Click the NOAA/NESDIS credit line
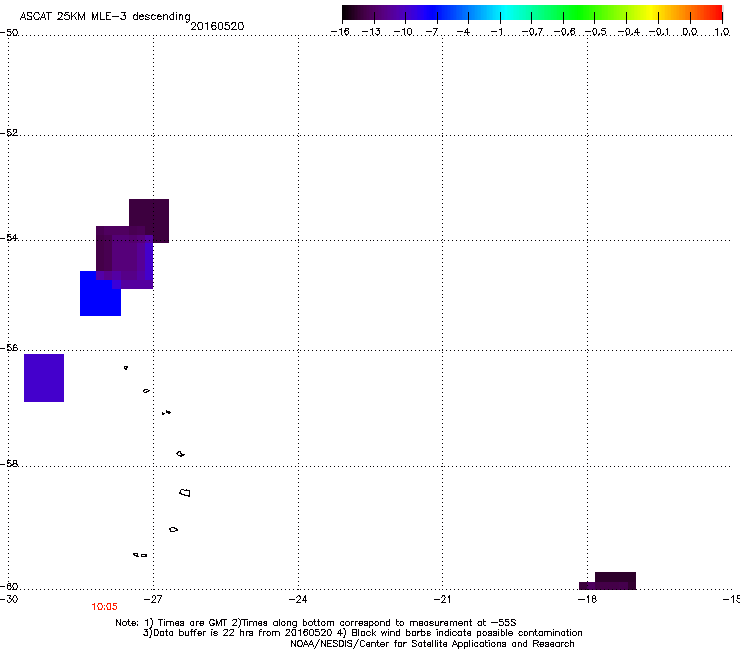 click(x=432, y=644)
